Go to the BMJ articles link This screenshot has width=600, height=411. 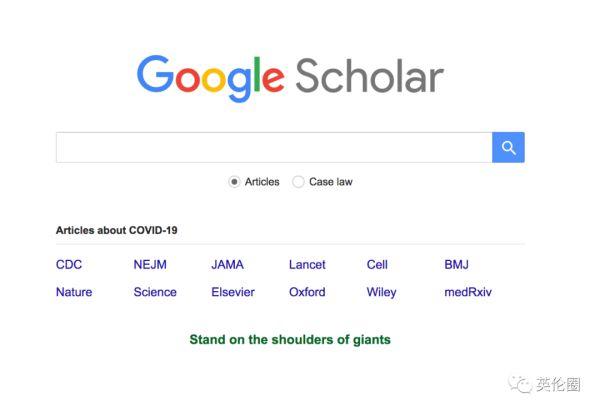457,264
